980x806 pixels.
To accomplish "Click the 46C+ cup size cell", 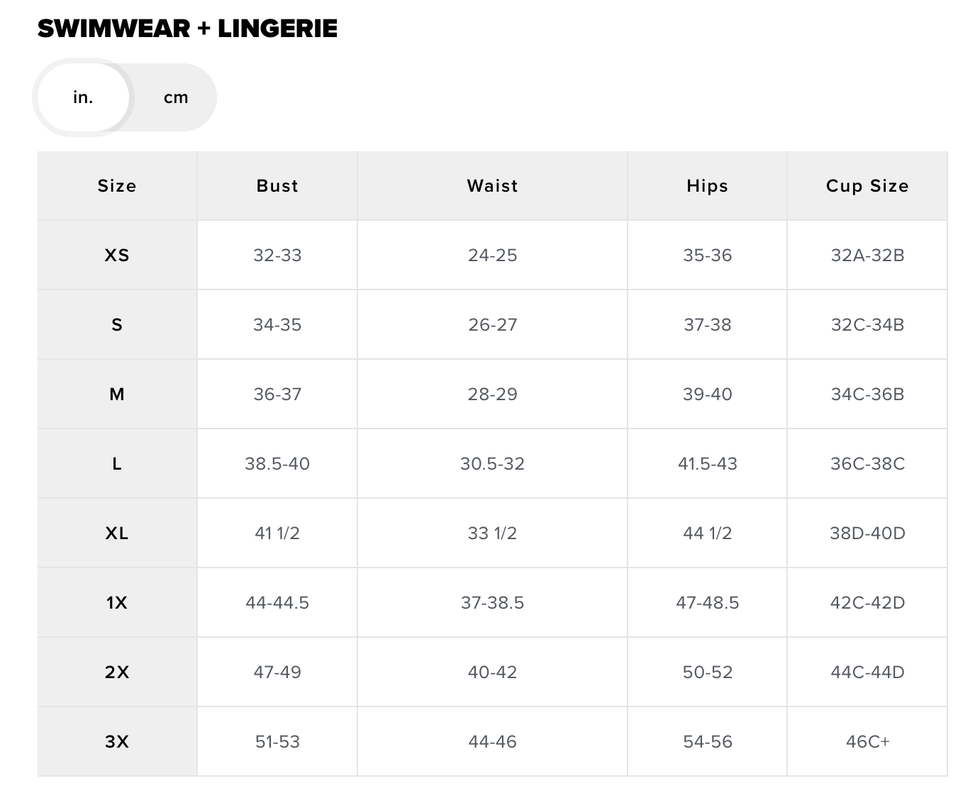I will click(x=867, y=742).
